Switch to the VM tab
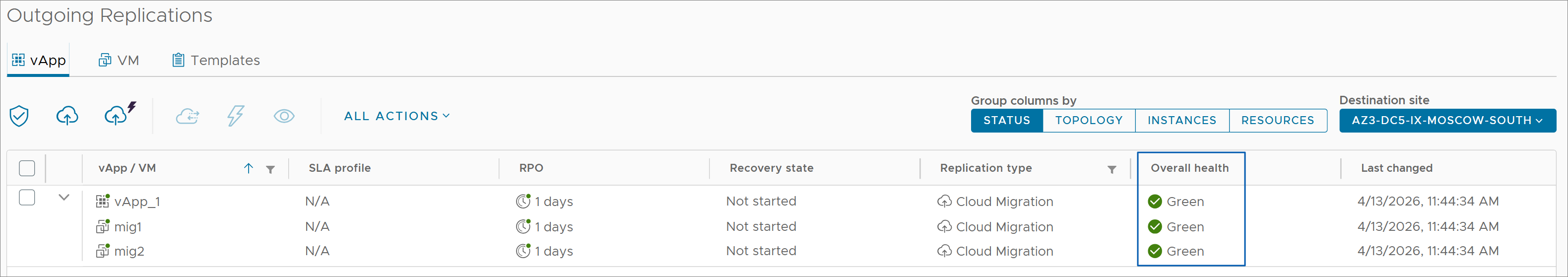 click(119, 60)
